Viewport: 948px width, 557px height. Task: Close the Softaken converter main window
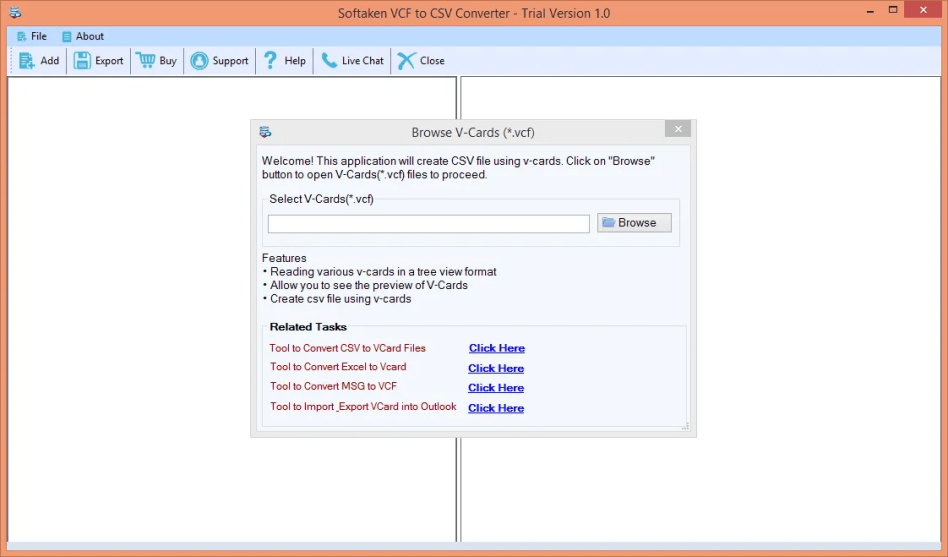[923, 10]
